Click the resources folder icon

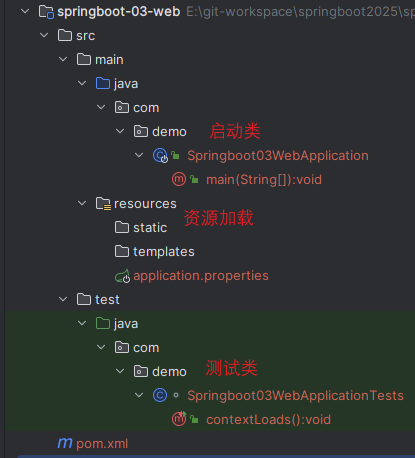[x=103, y=203]
